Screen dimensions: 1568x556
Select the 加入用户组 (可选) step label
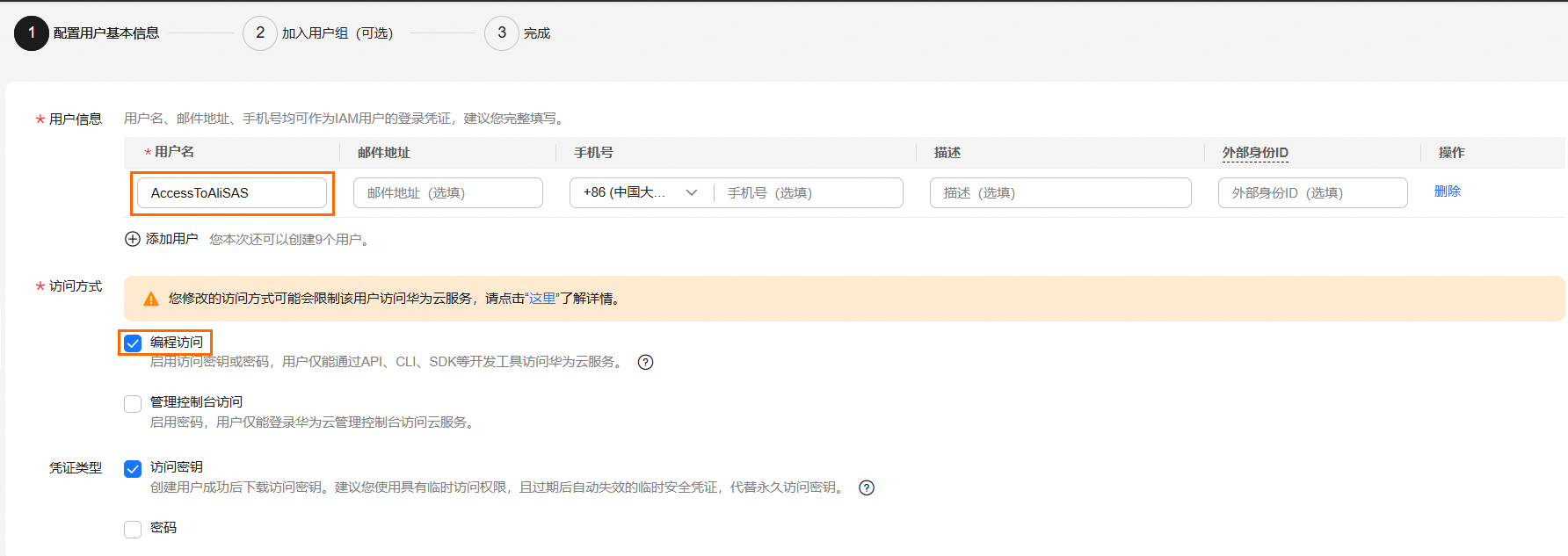point(338,33)
